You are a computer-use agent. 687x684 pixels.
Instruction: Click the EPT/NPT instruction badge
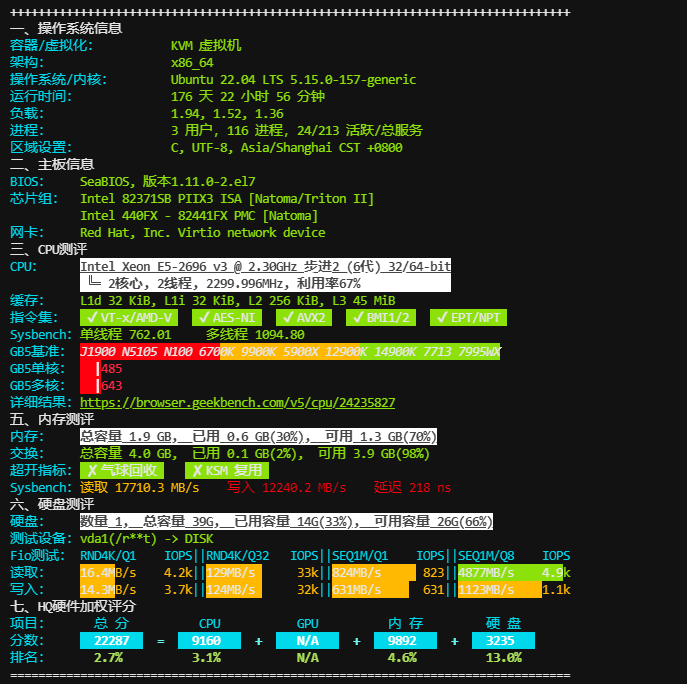pos(468,318)
